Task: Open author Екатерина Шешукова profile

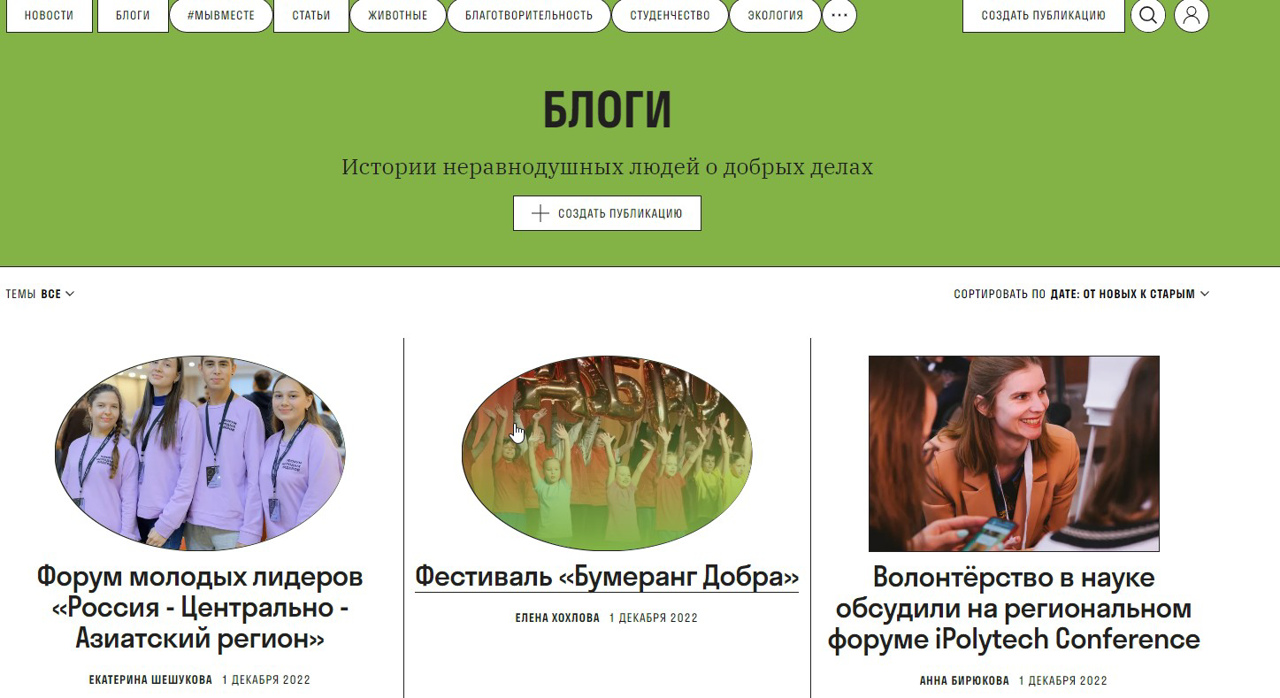Action: click(151, 680)
